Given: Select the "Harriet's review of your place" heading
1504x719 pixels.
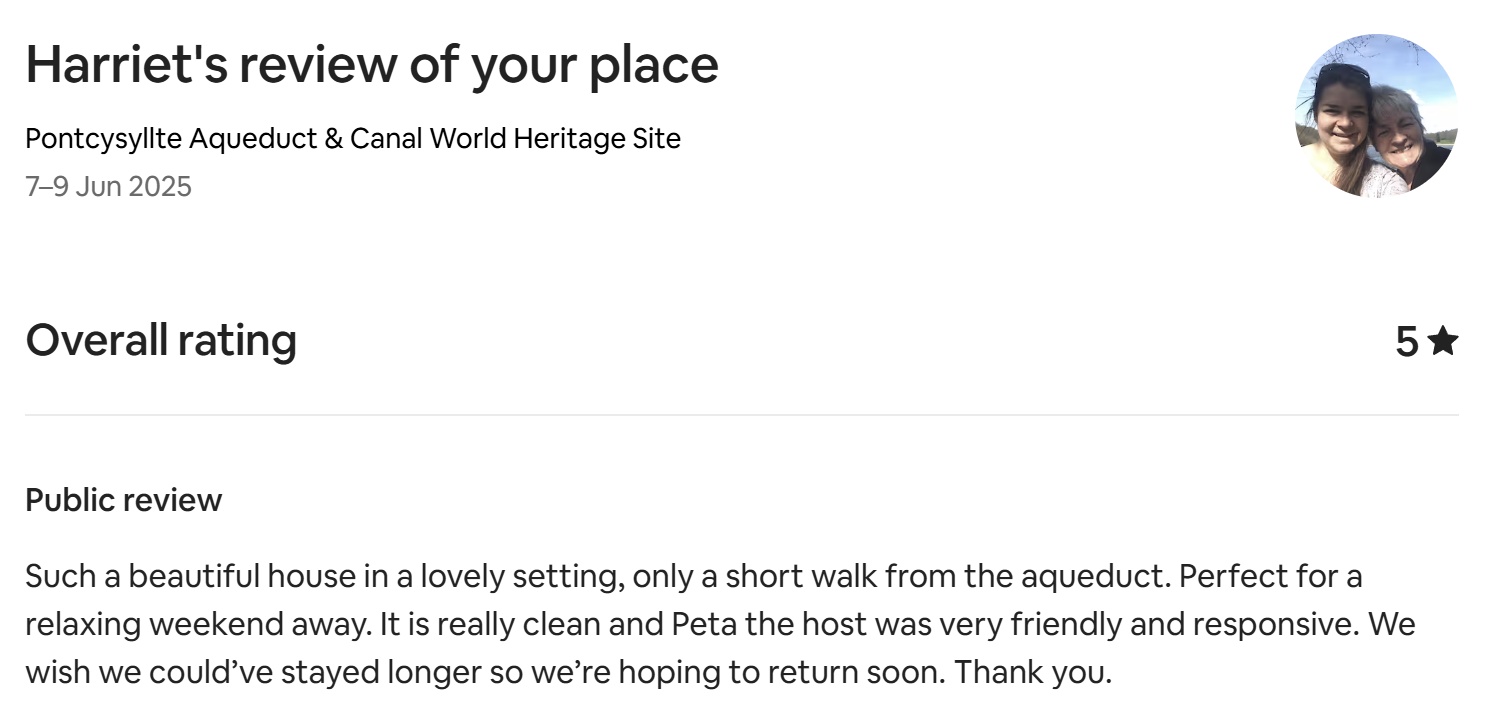Looking at the screenshot, I should click(371, 65).
